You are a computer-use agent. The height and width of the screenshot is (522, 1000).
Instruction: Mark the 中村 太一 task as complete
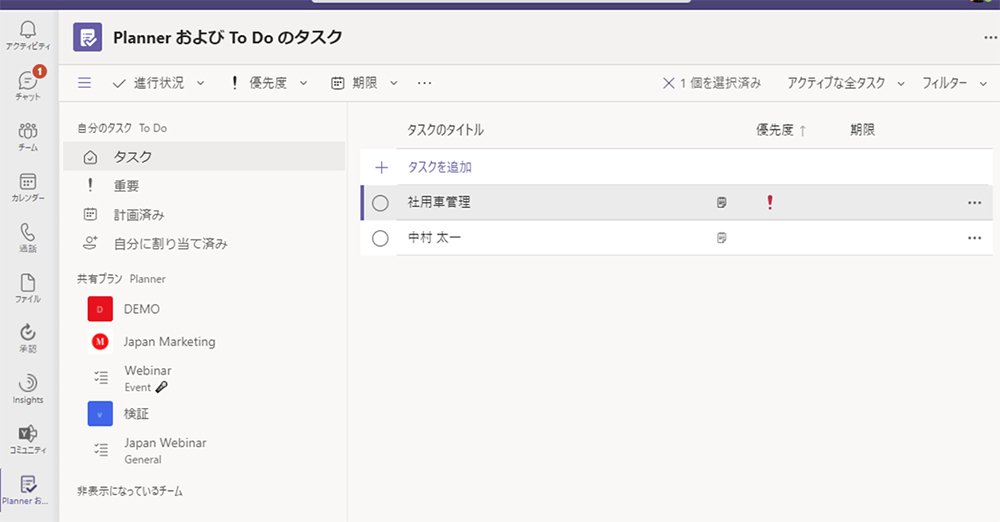380,238
